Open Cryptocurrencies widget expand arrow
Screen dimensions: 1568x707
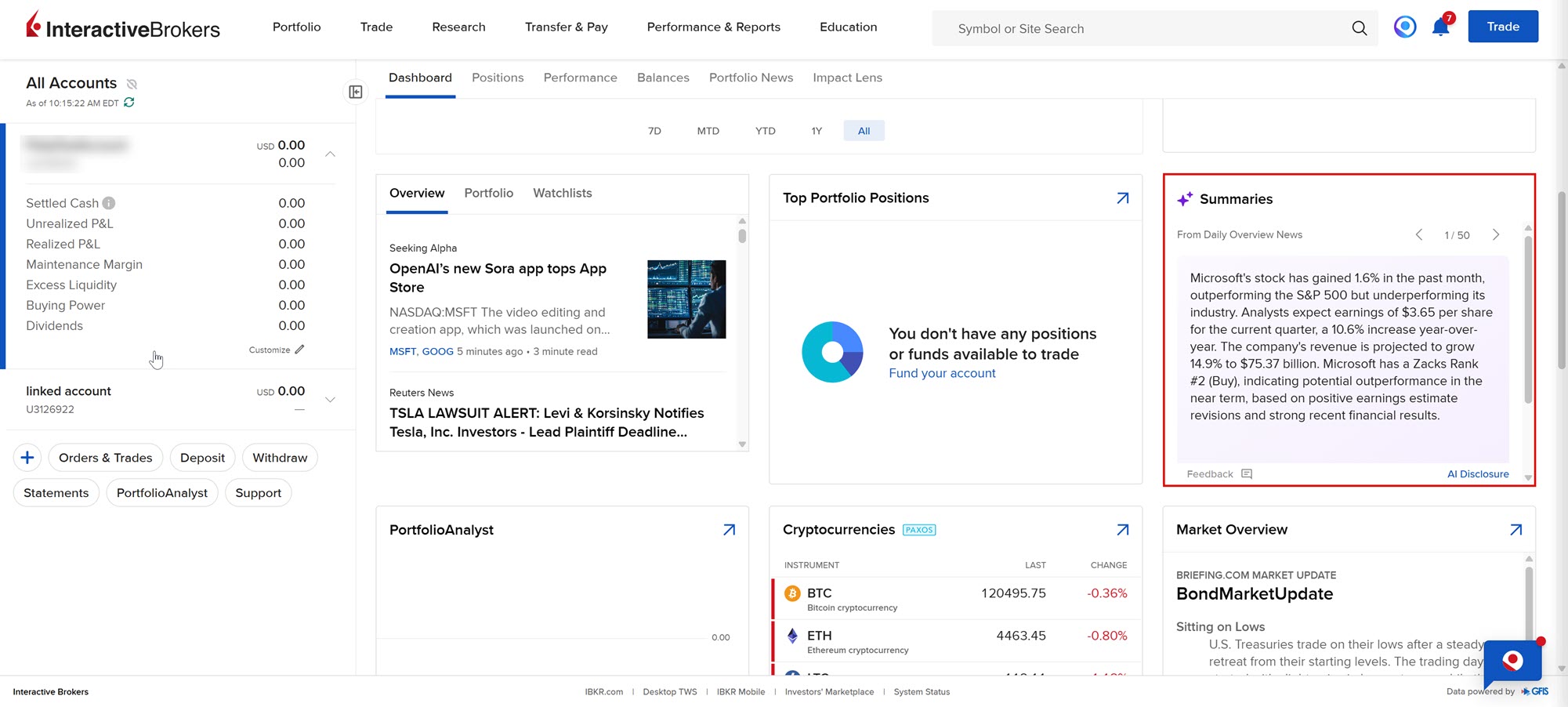point(1122,530)
